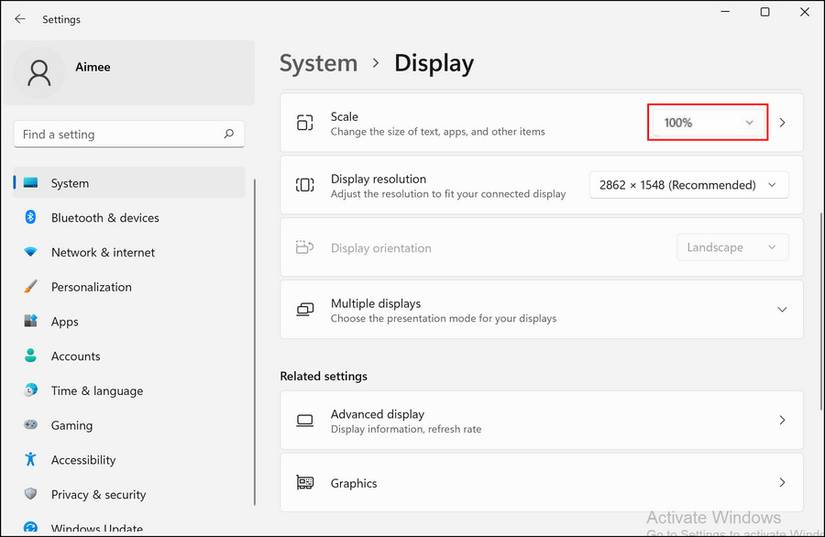Click the Aimee user avatar icon
Screen dimensions: 825x537
coord(39,73)
